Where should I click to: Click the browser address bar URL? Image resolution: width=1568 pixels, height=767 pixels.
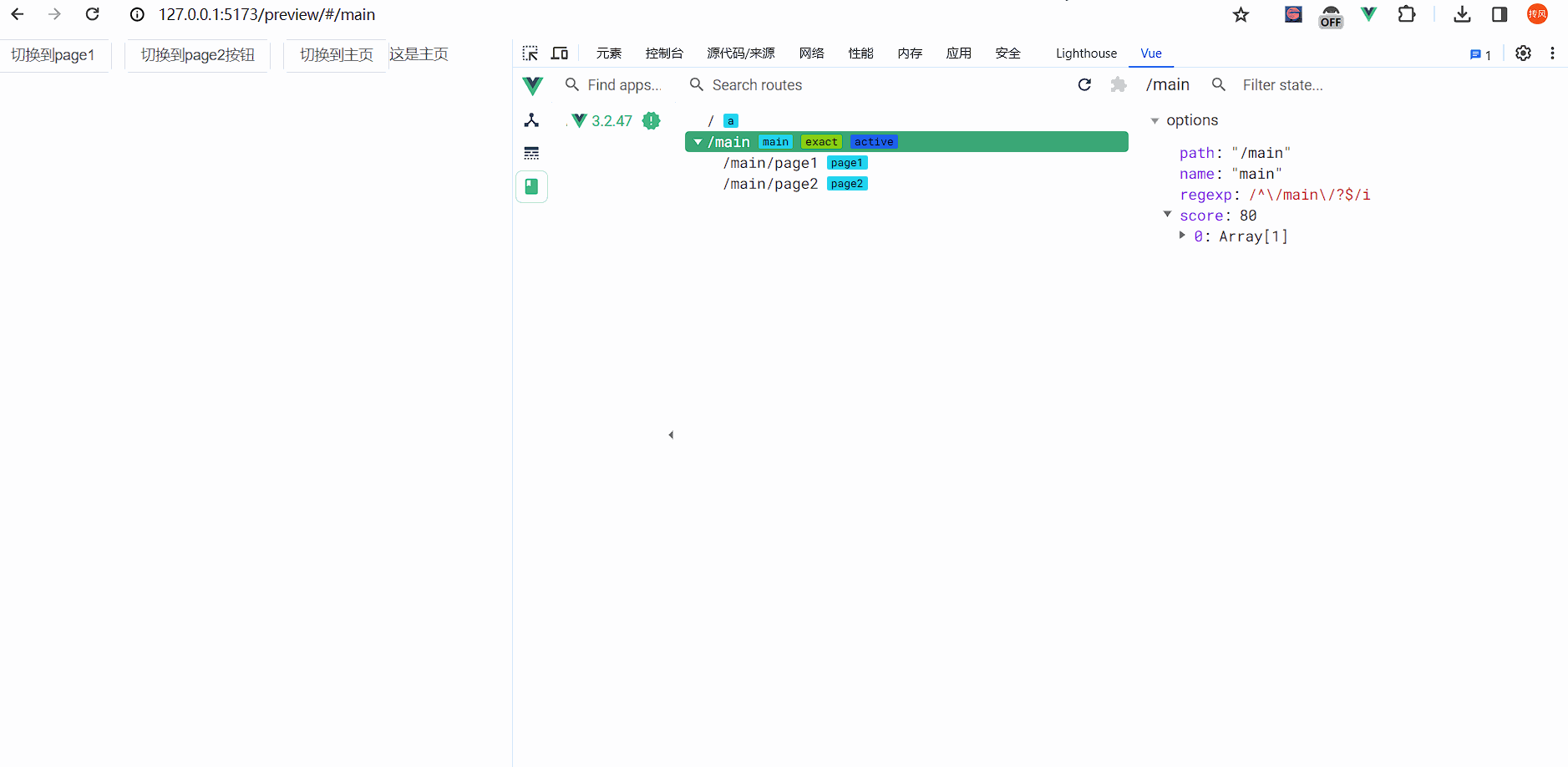tap(267, 15)
